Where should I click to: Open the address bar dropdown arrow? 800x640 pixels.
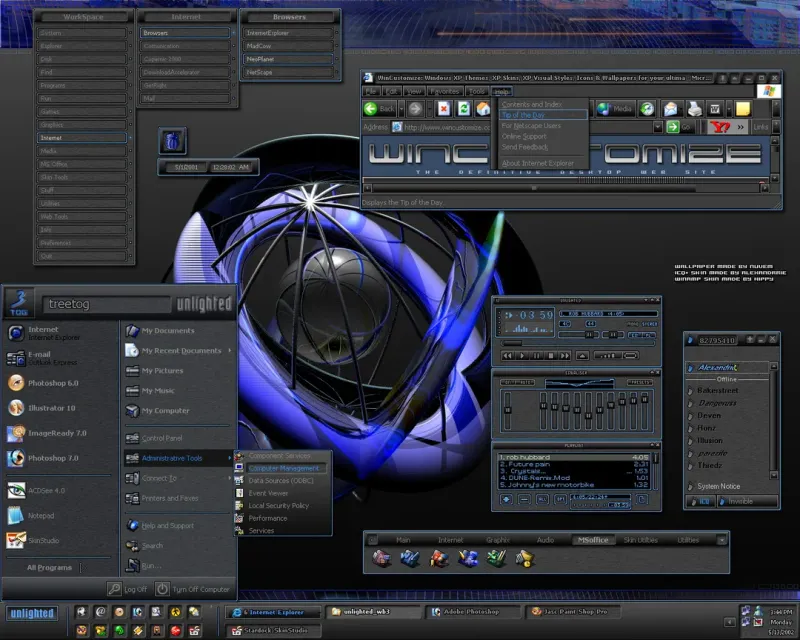[657, 127]
